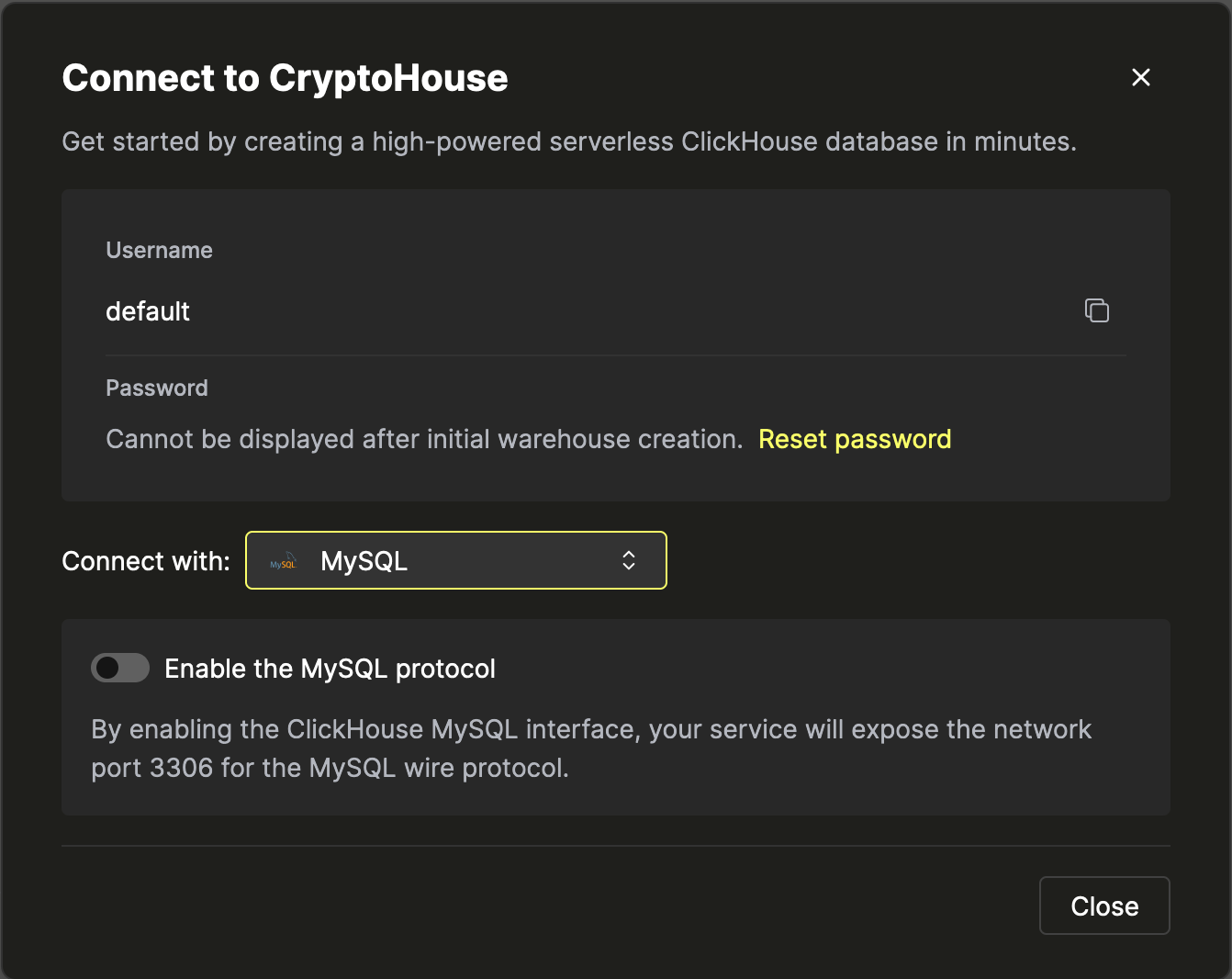Click the chevron to change connection protocol
The image size is (1232, 979).
(629, 560)
